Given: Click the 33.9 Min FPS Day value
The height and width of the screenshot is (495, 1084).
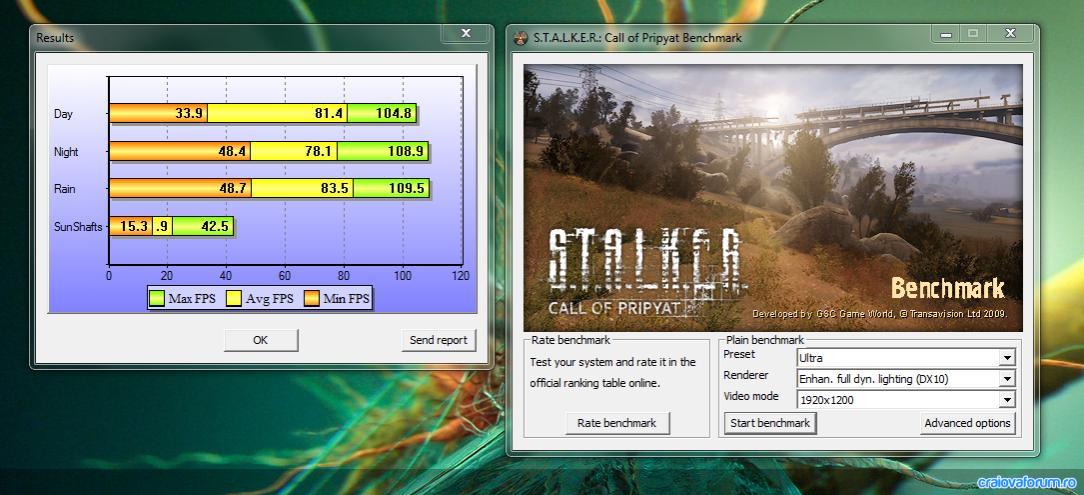Looking at the screenshot, I should click(189, 113).
